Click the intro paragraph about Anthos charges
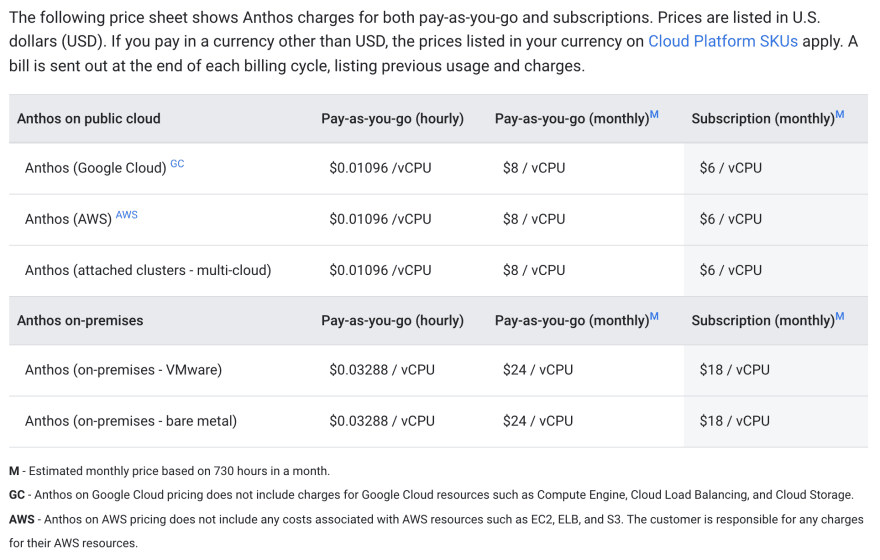880x560 pixels. coord(433,42)
